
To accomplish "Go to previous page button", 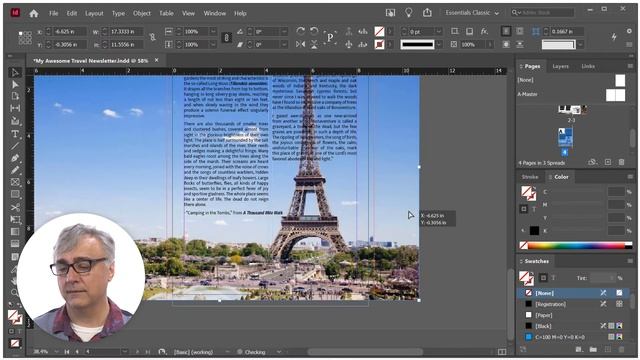I will tap(77, 351).
